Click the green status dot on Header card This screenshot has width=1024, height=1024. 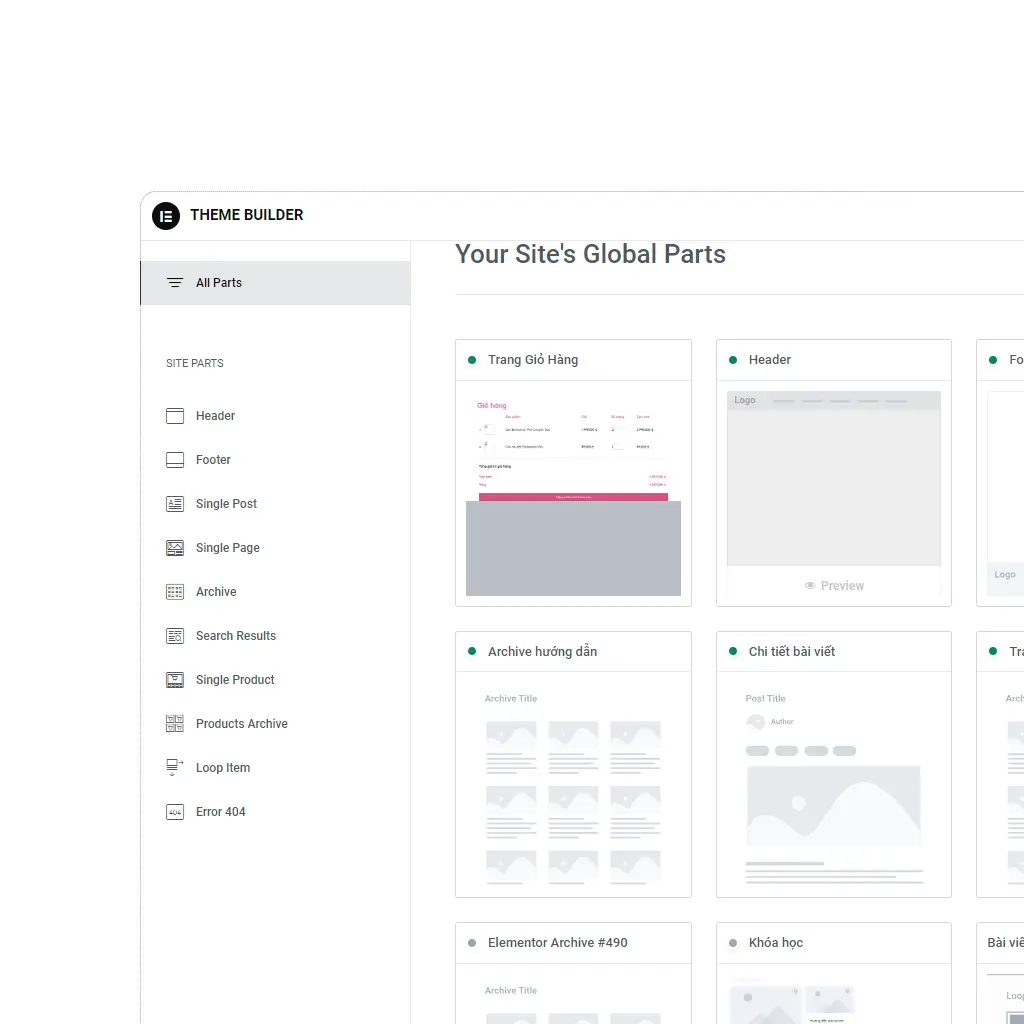point(733,360)
